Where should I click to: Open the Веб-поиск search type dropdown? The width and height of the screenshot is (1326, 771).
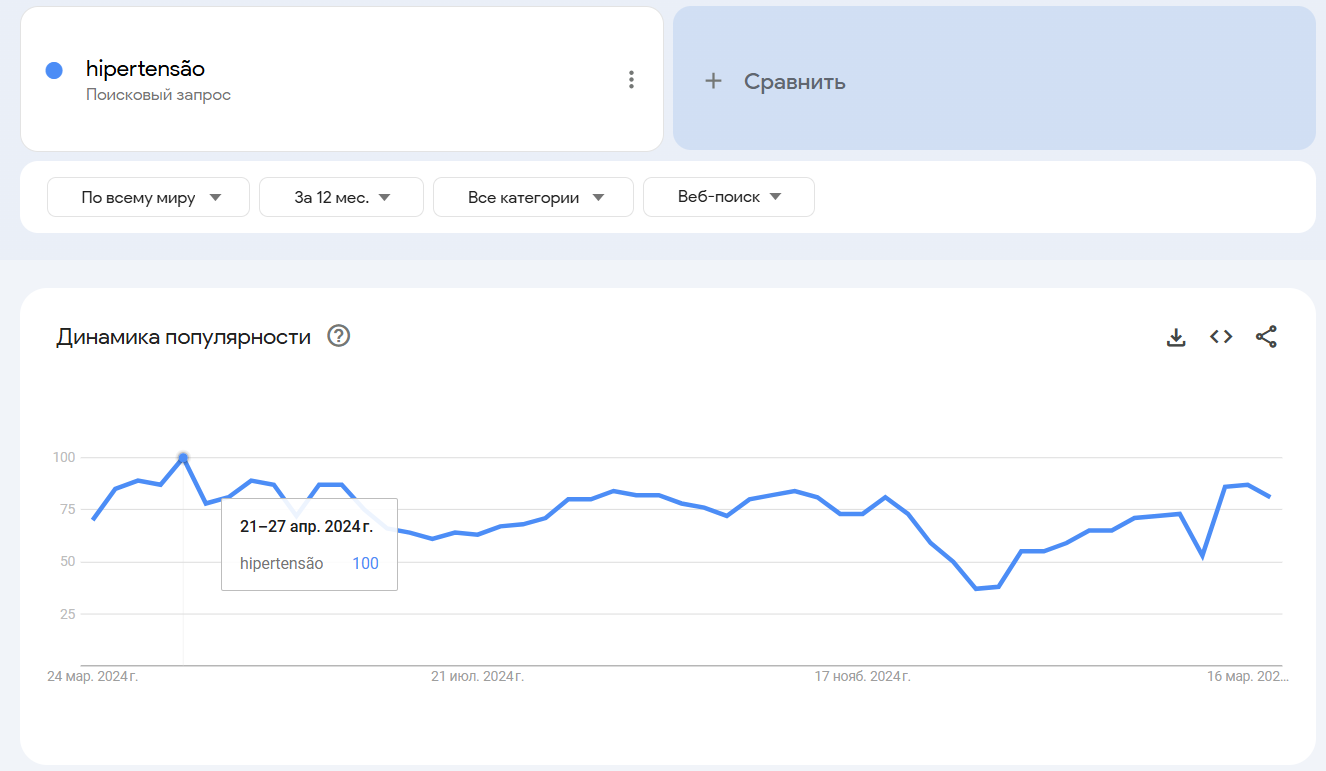tap(729, 197)
